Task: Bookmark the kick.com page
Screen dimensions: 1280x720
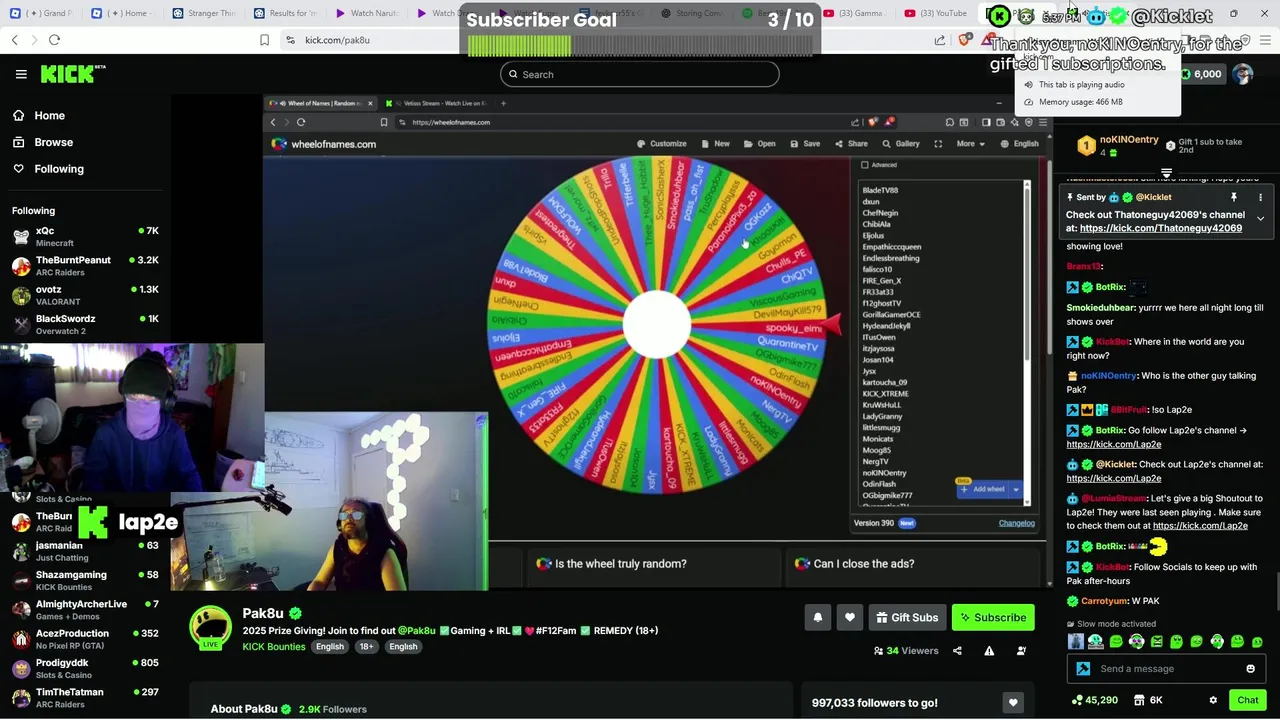Action: click(x=264, y=40)
